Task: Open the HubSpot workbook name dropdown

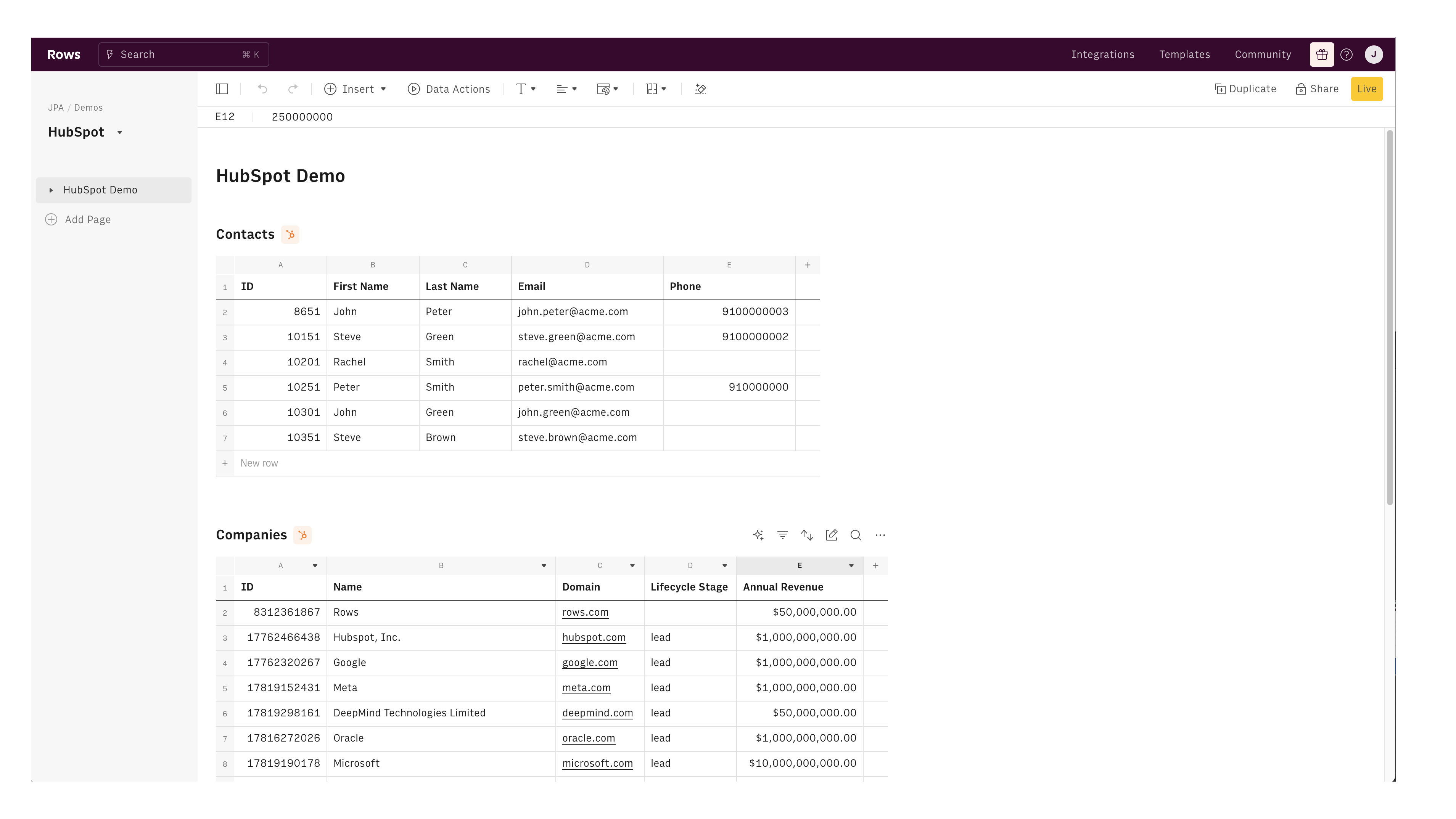Action: pos(119,132)
